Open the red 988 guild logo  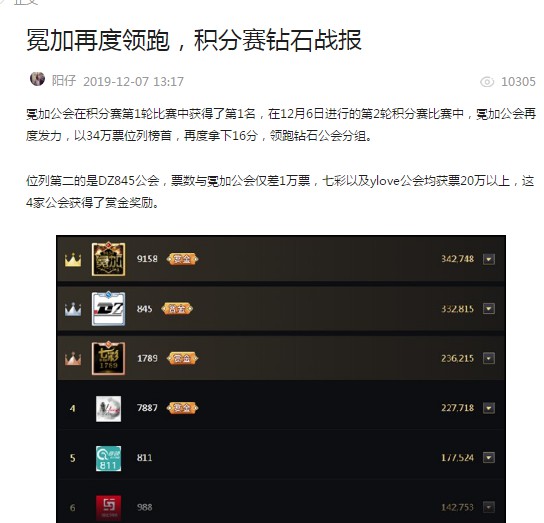tap(108, 508)
